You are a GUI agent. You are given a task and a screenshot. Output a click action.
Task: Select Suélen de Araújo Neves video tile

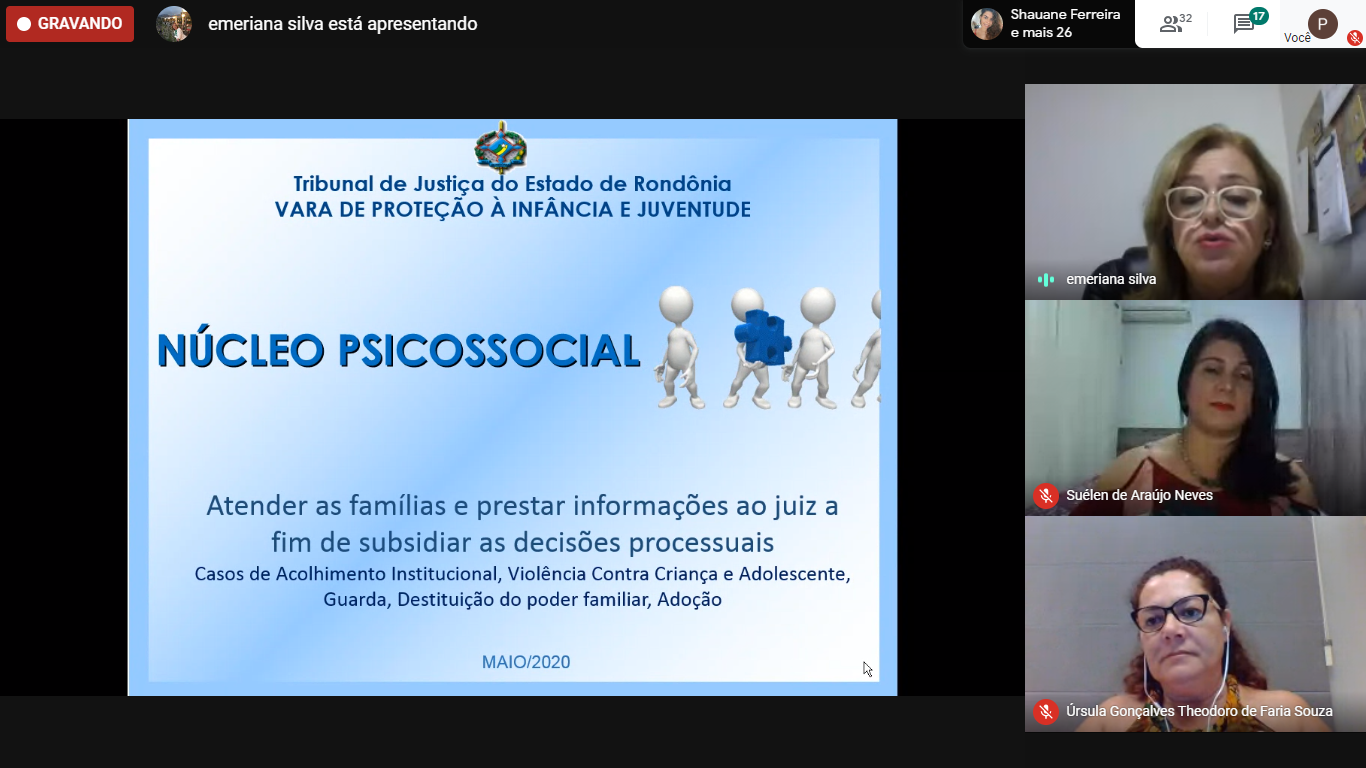(1195, 408)
